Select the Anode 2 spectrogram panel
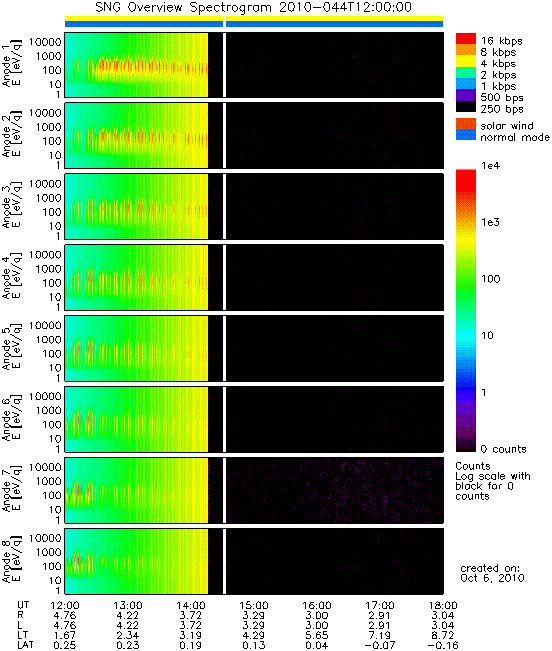This screenshot has height=651, width=552. coord(254,136)
